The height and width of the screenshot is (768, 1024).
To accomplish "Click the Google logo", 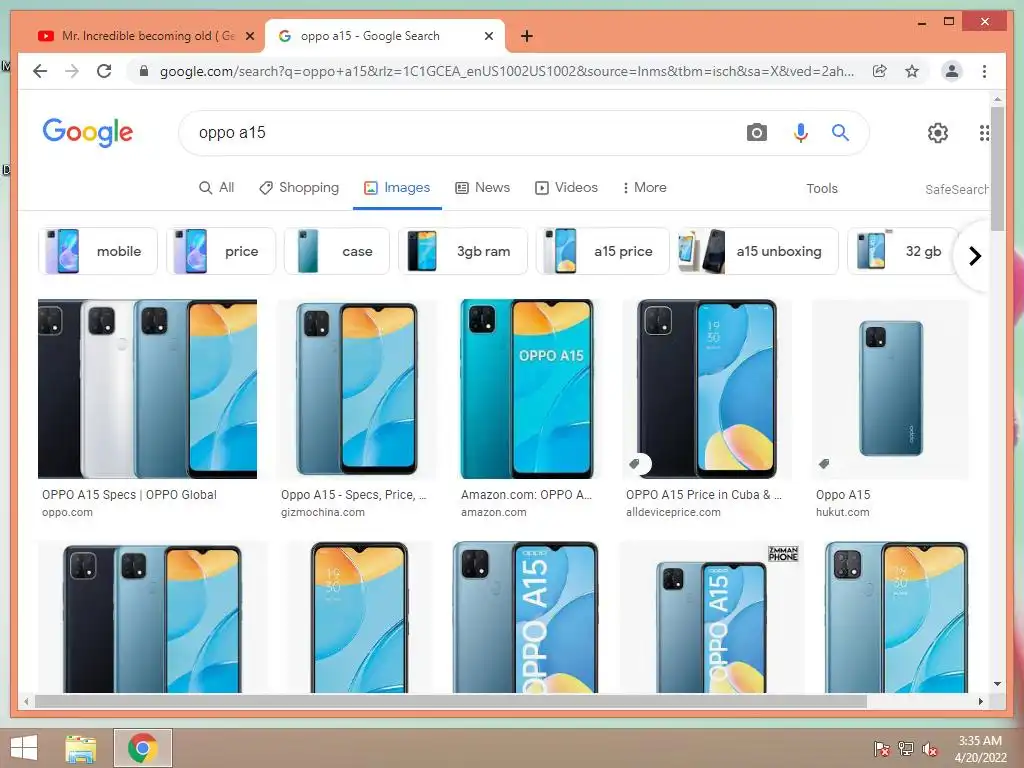I will (x=88, y=133).
